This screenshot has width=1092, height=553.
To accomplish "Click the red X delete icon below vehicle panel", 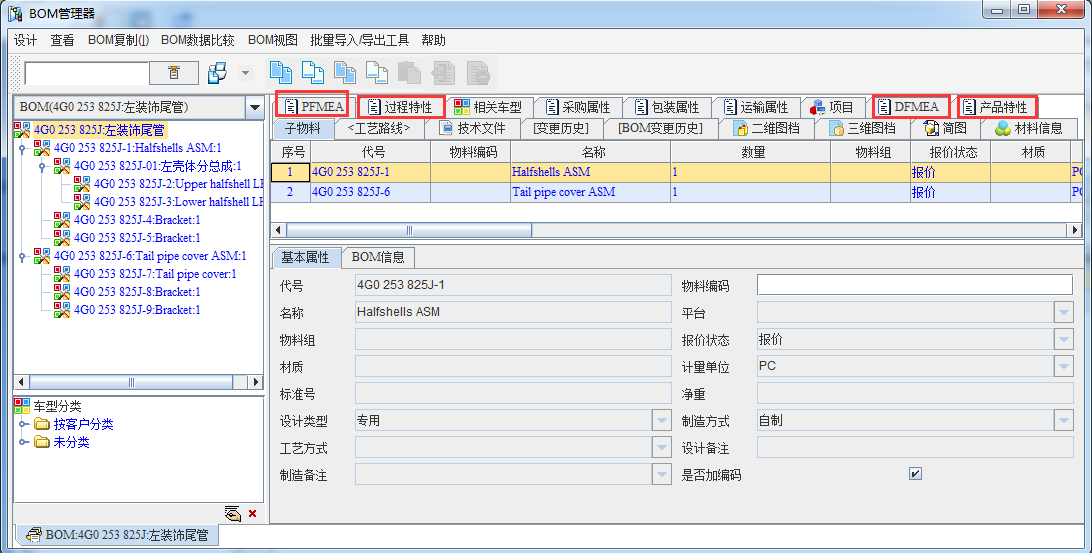I will click(x=252, y=514).
